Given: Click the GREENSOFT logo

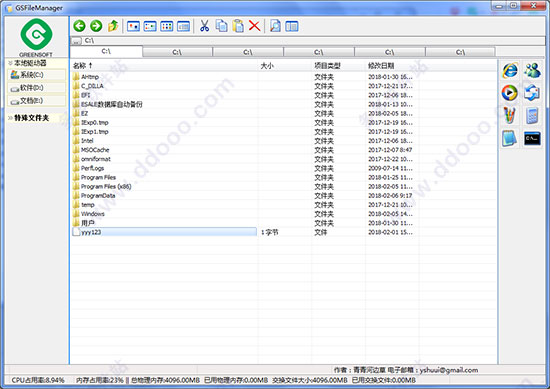Looking at the screenshot, I should 36,37.
